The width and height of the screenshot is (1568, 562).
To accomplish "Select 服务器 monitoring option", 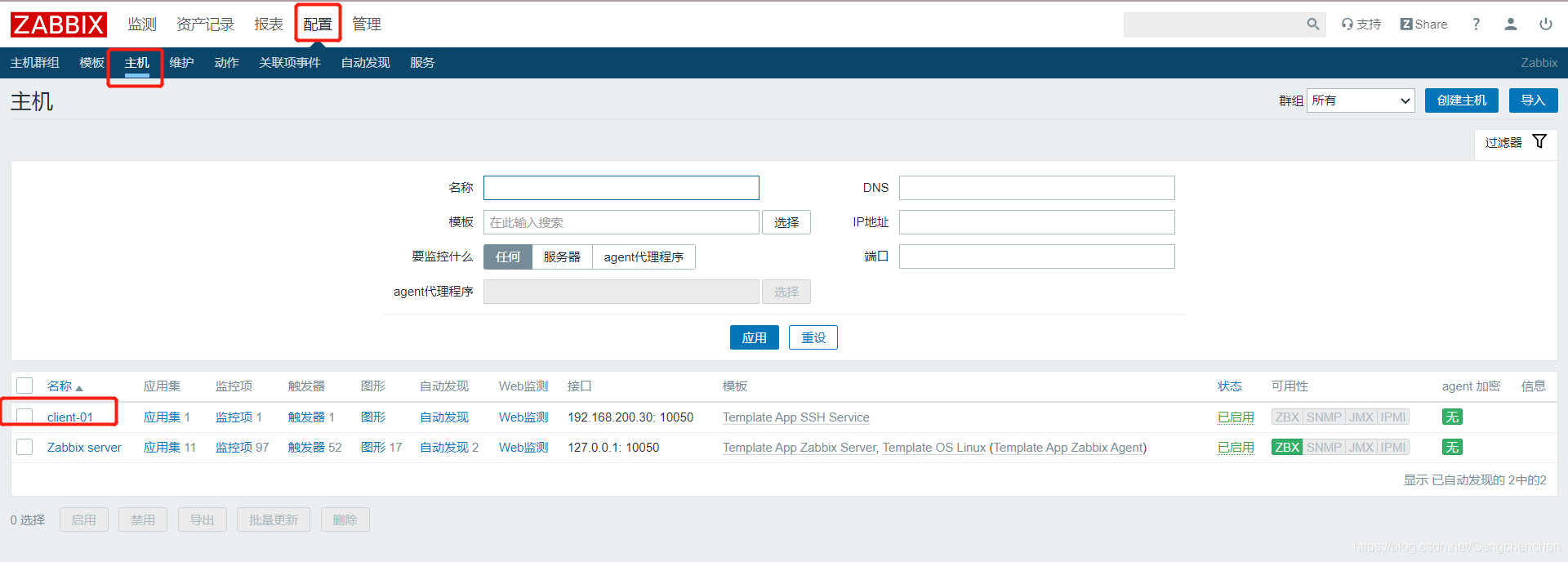I will point(562,256).
